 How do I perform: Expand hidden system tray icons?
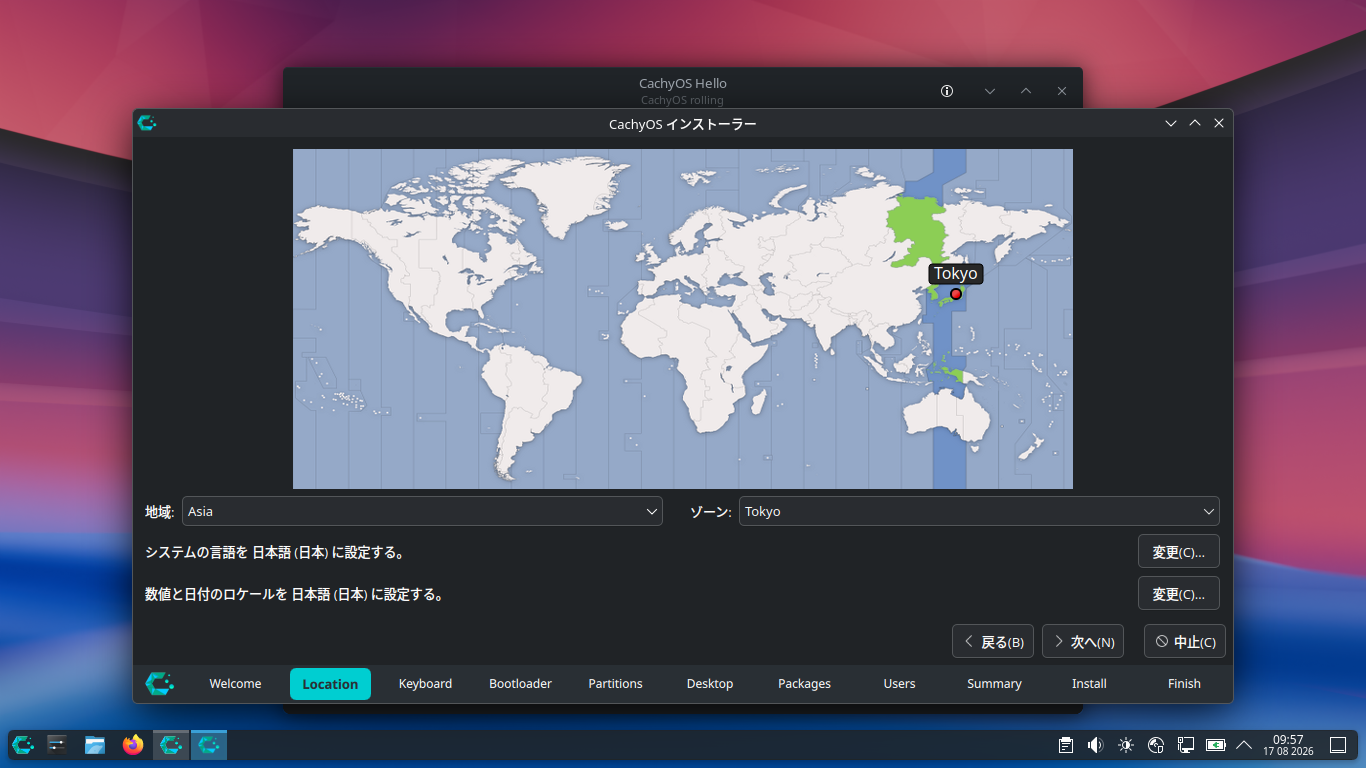point(1244,745)
